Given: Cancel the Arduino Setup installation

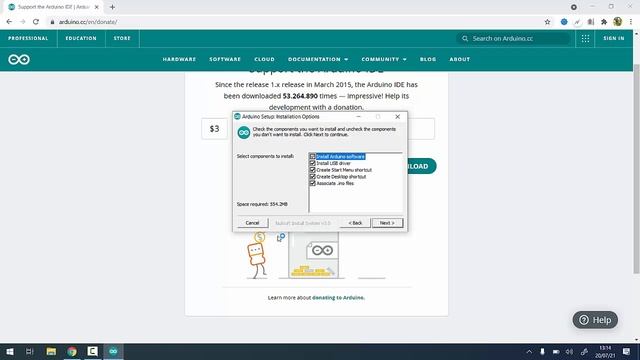Looking at the screenshot, I should 252,223.
